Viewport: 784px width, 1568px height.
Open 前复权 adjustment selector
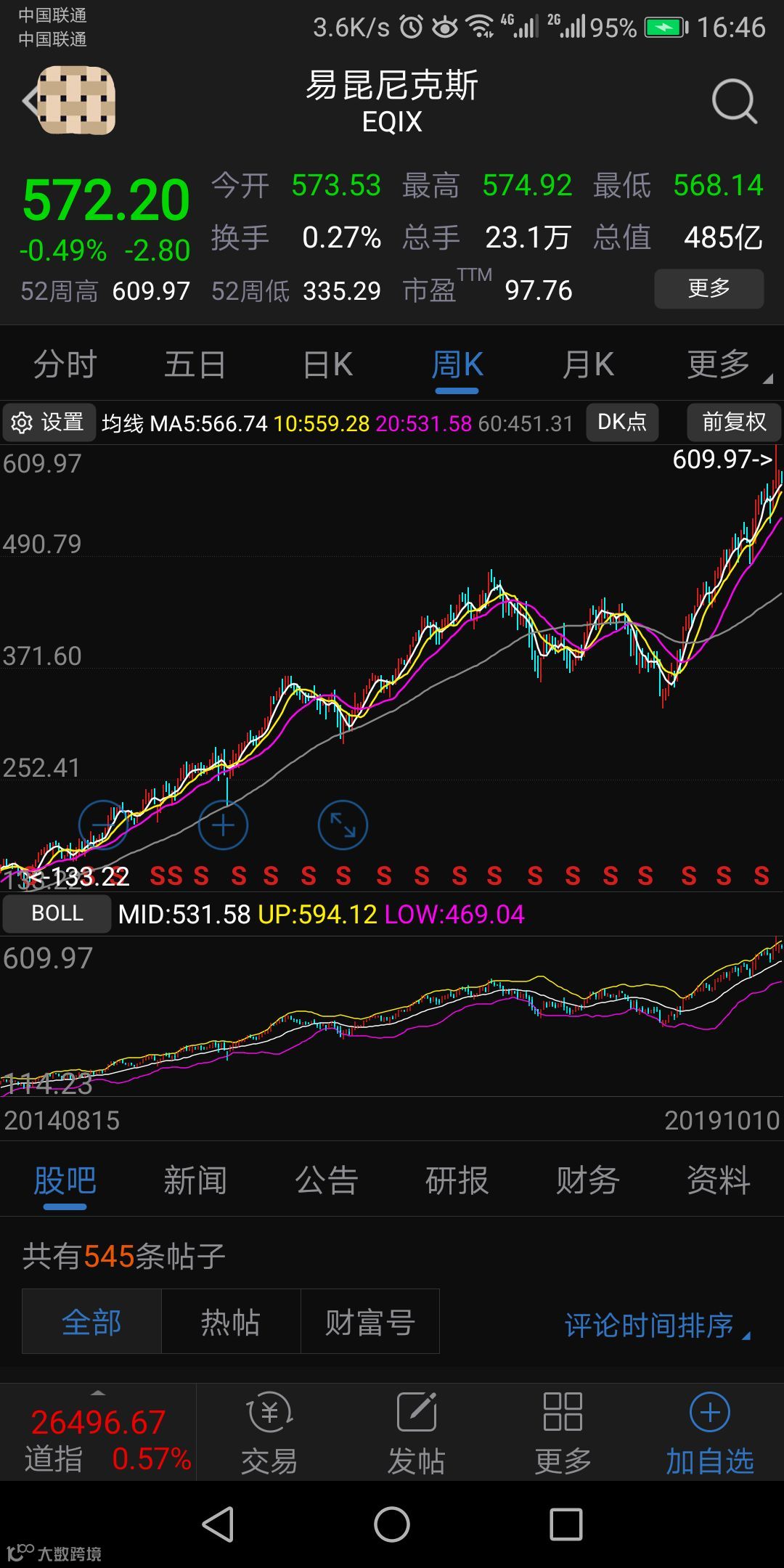pyautogui.click(x=734, y=422)
